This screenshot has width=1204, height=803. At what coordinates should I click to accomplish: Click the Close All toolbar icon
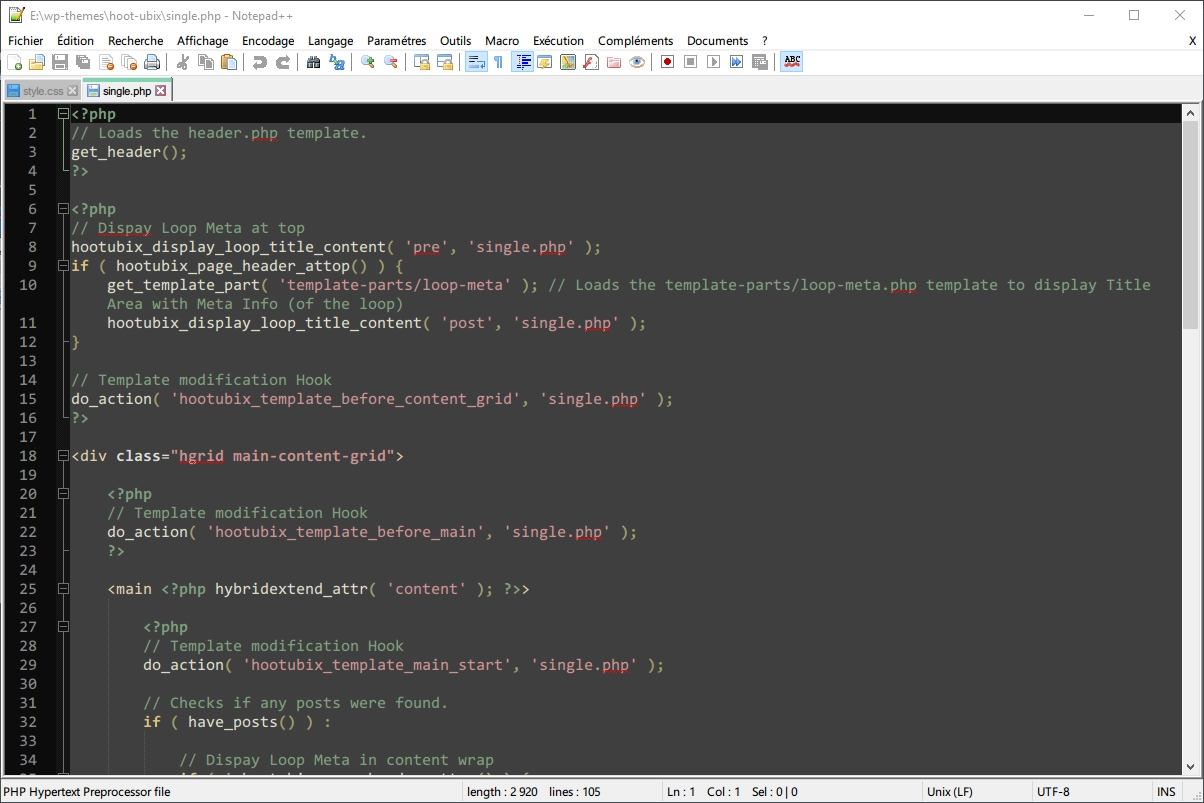point(129,62)
